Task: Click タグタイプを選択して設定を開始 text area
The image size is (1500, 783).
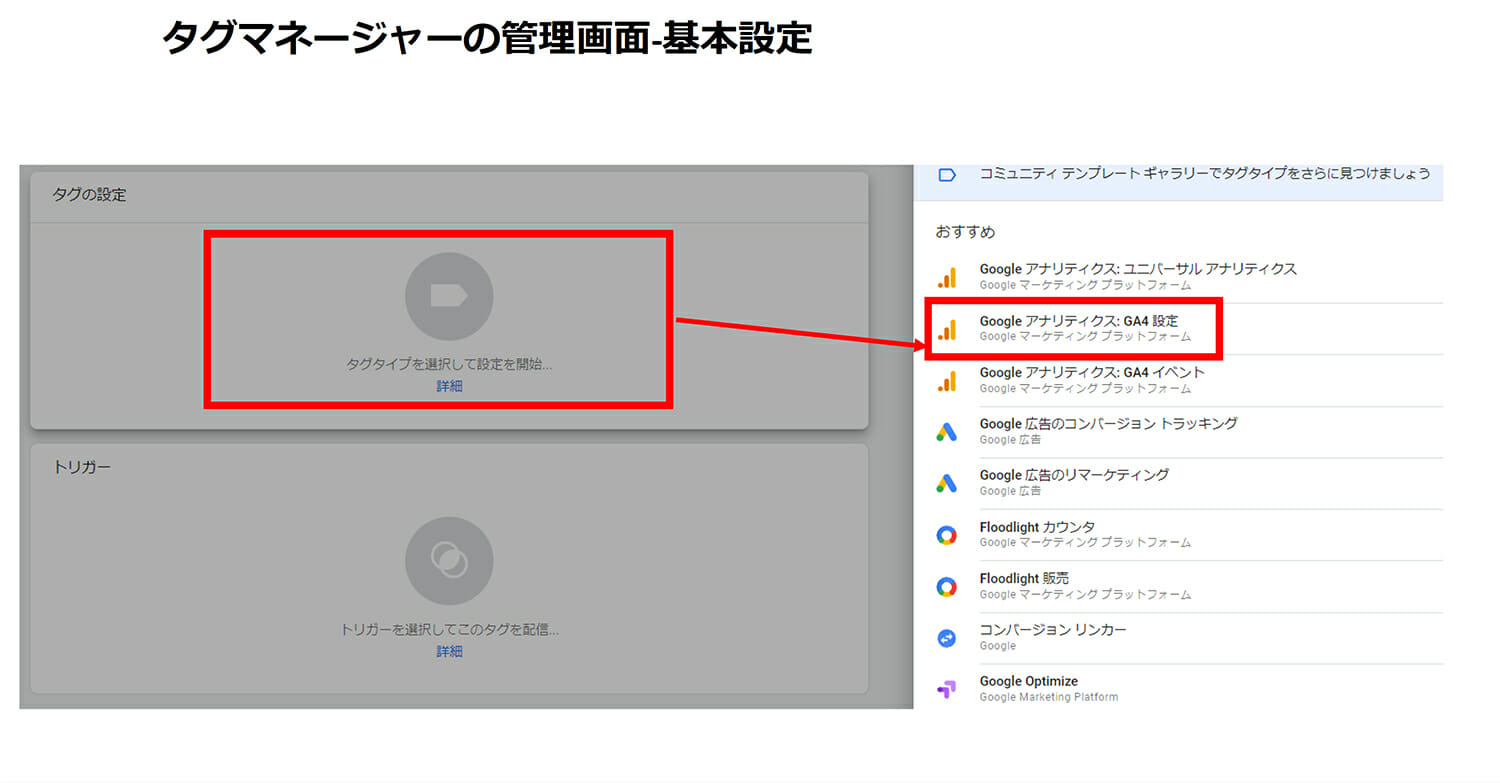Action: [449, 365]
